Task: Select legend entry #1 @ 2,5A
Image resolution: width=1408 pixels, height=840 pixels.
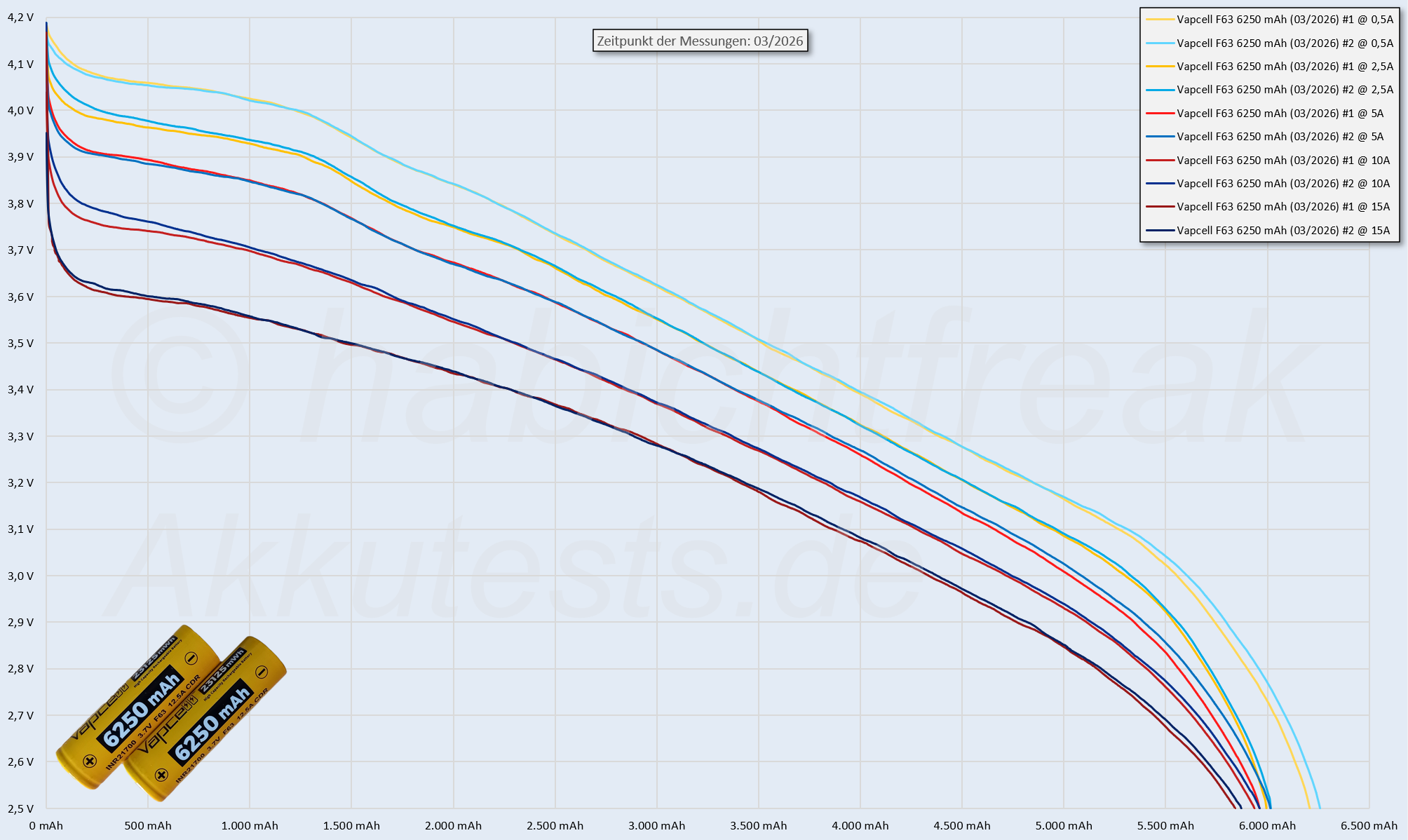Action: point(1285,67)
